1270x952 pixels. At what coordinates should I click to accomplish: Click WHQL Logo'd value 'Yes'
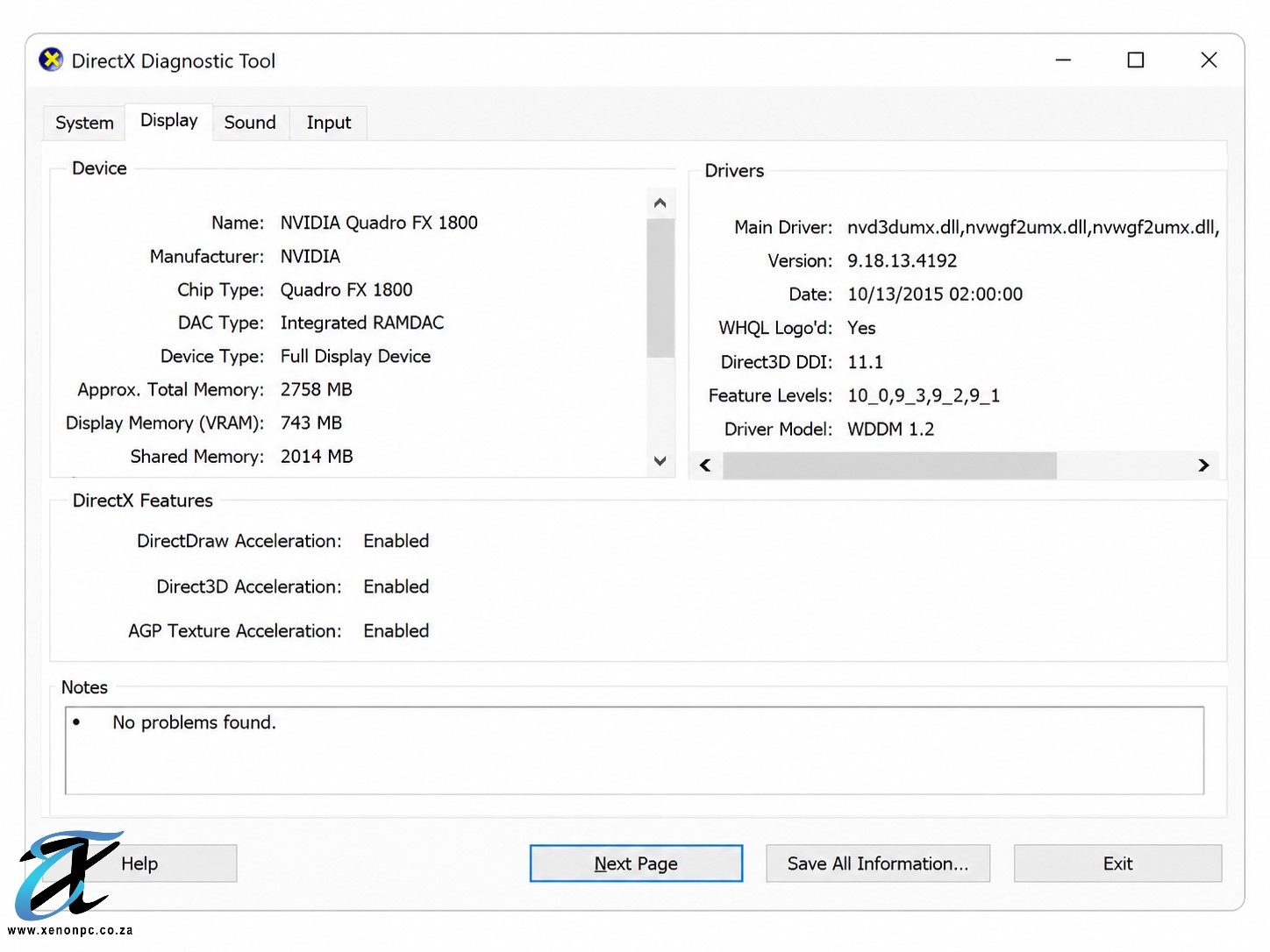pyautogui.click(x=861, y=327)
